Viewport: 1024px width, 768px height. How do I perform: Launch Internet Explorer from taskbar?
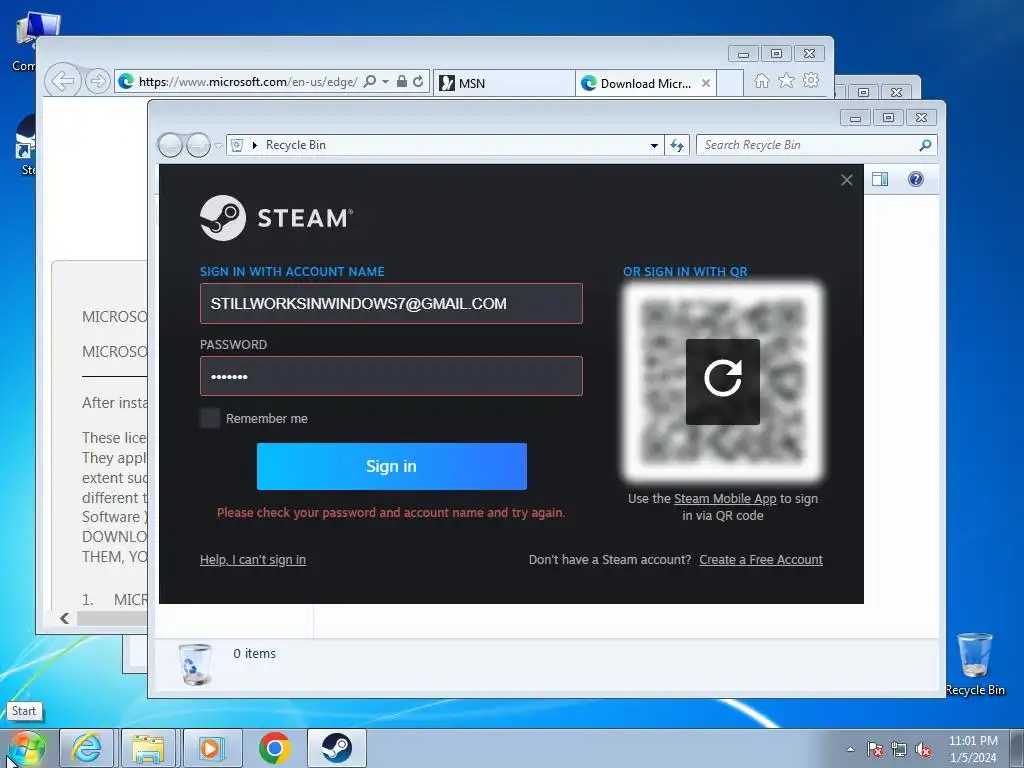(87, 748)
